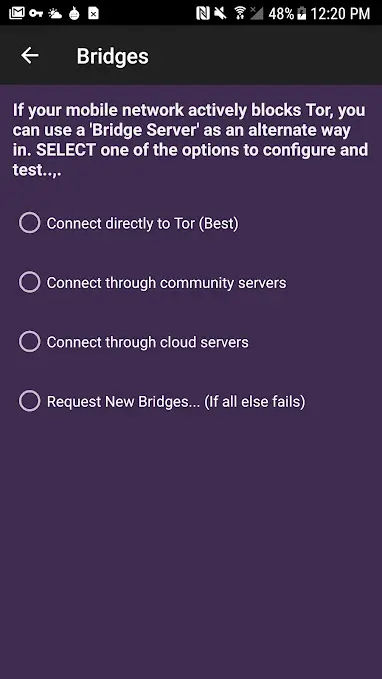Tap "Request New Bridges... (If all else fails)" text

[x=176, y=402]
